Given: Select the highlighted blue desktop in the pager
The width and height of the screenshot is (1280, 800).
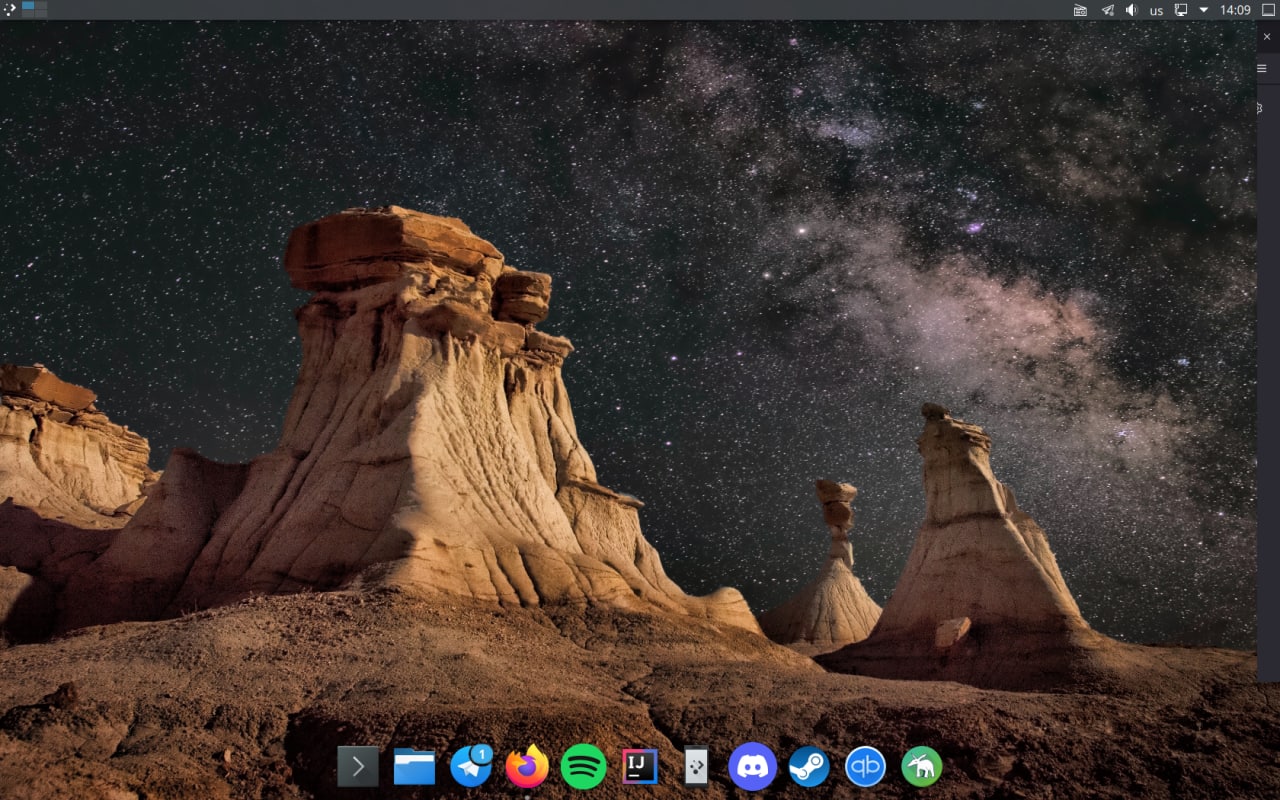Looking at the screenshot, I should (x=28, y=6).
